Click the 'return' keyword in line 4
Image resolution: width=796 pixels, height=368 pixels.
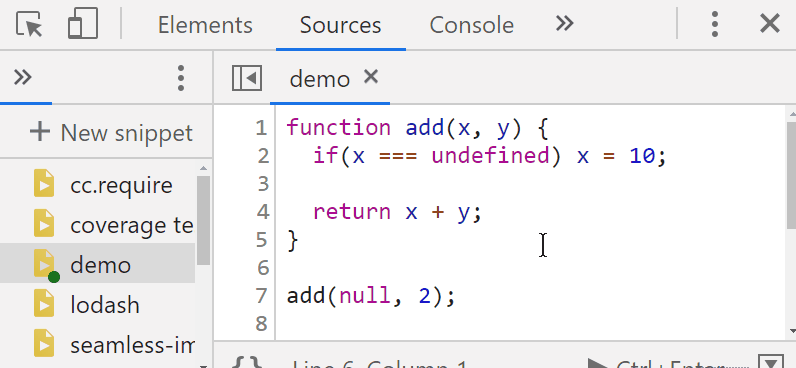click(352, 212)
